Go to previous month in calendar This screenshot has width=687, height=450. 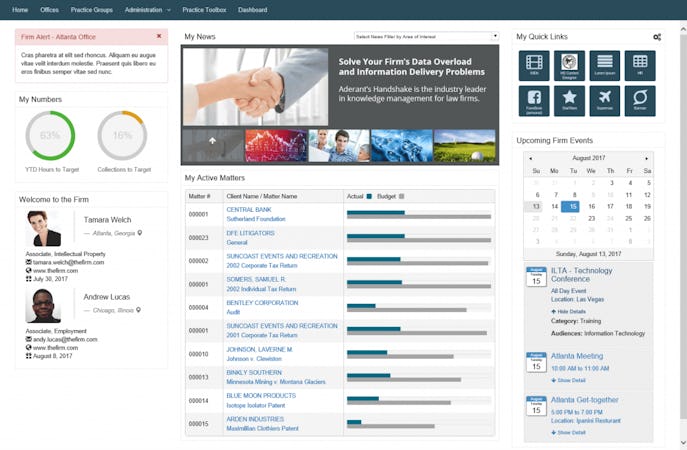pos(531,158)
